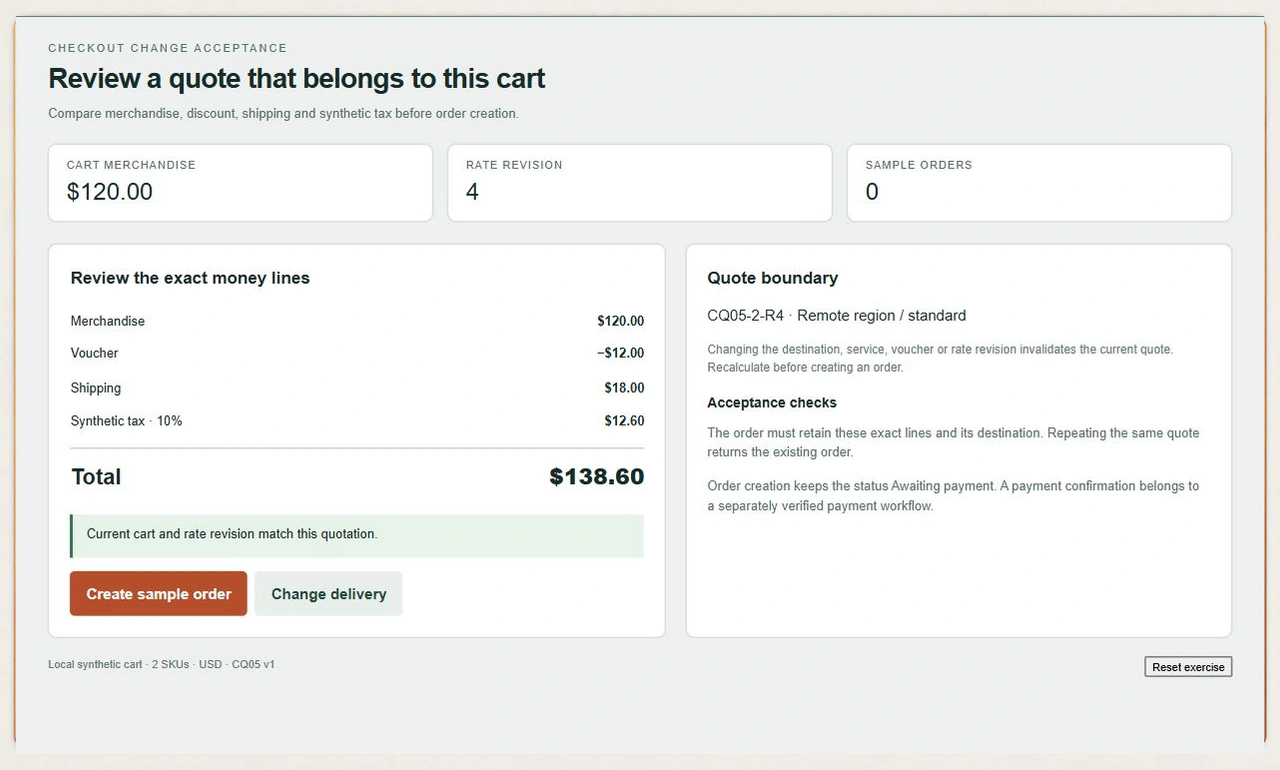
Task: Click the Acceptance checks heading
Action: point(772,403)
